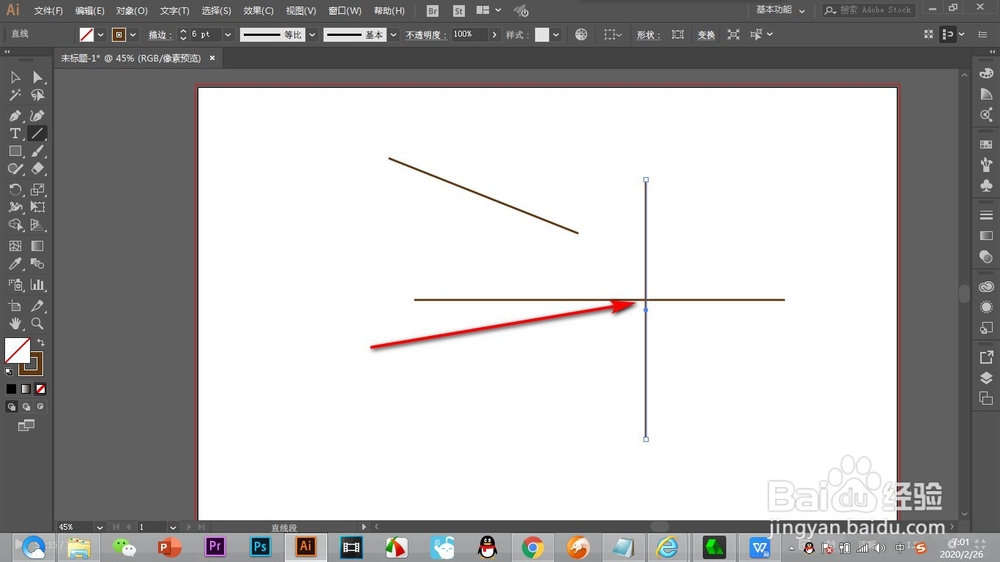The image size is (1000, 562).
Task: Open Adobe Bridge via Br button
Action: 432,11
